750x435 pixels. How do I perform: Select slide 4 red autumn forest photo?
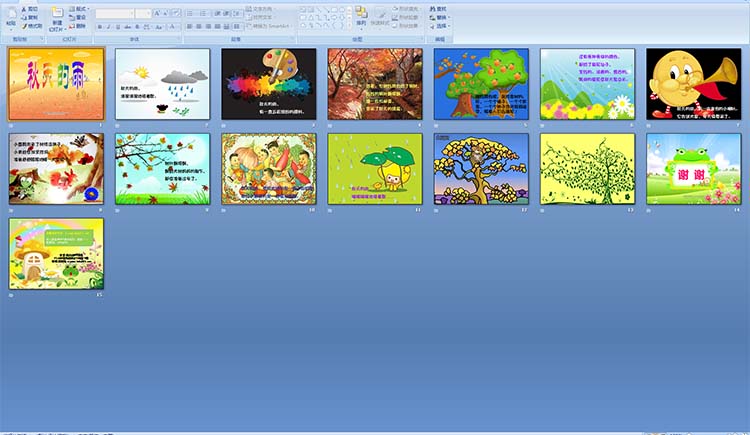[x=375, y=84]
